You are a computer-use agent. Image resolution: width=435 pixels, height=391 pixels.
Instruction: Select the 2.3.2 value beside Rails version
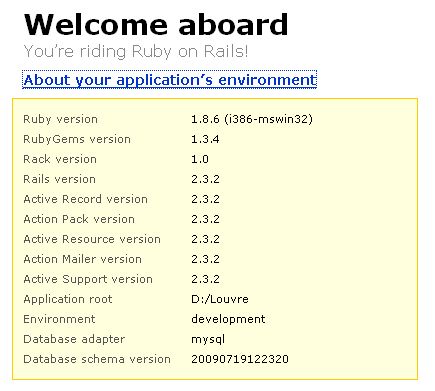click(205, 179)
